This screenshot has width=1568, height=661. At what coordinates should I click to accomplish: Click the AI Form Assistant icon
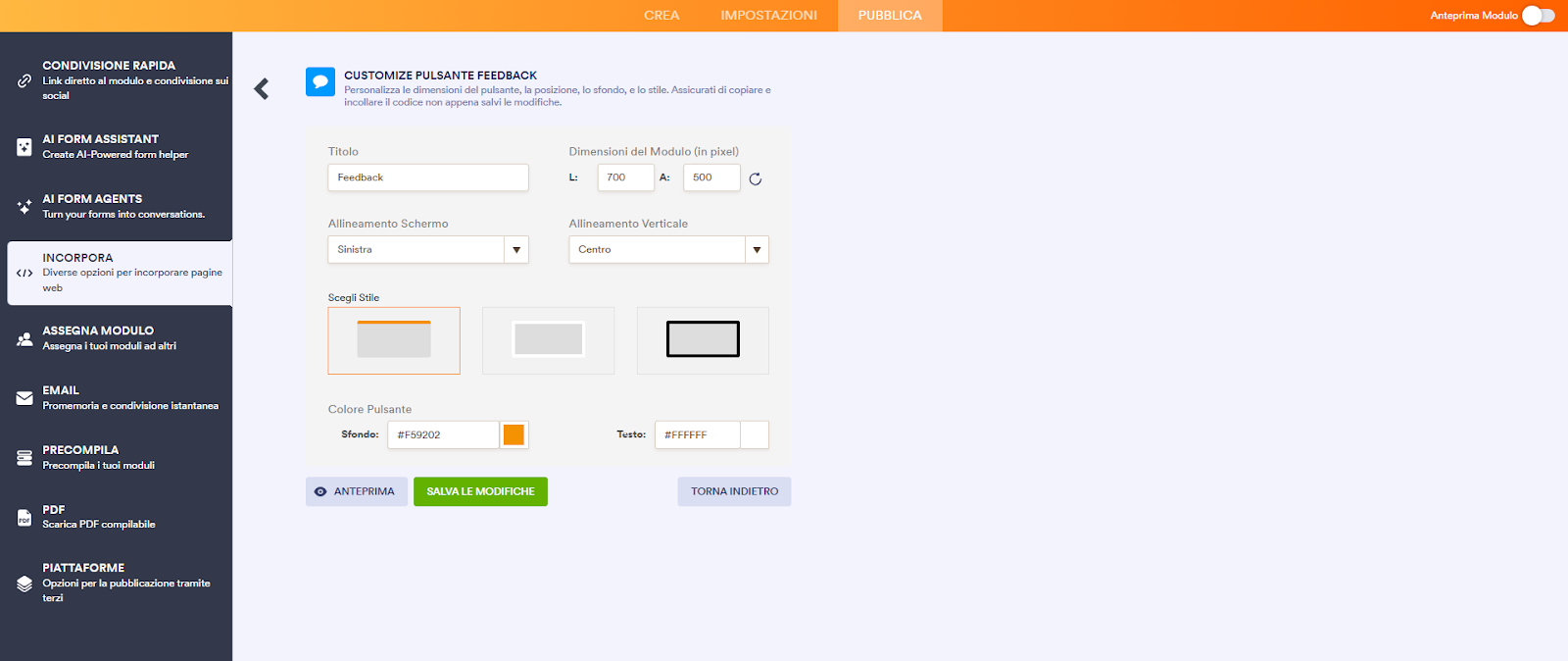(24, 147)
